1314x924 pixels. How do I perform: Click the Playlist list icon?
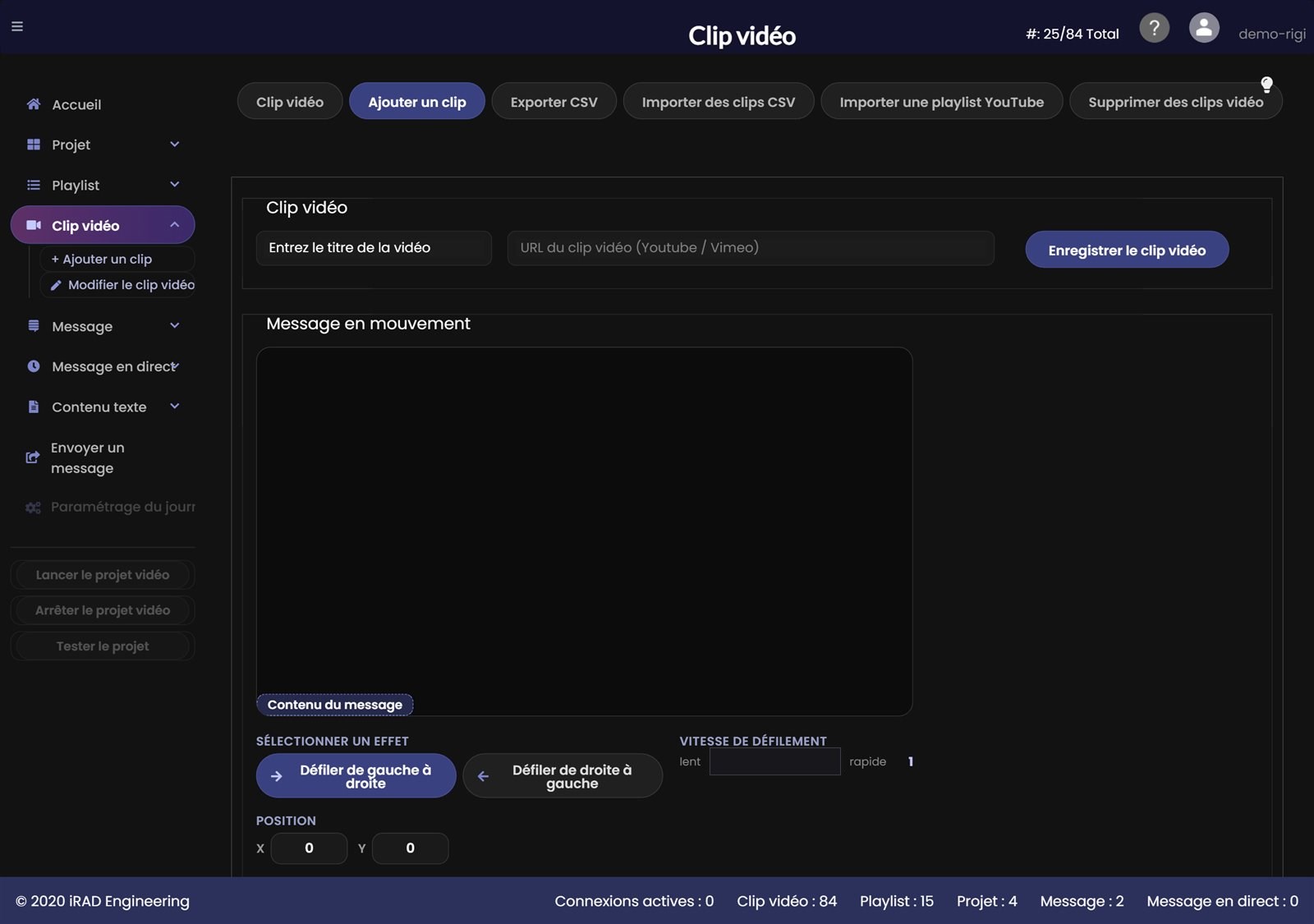point(34,185)
